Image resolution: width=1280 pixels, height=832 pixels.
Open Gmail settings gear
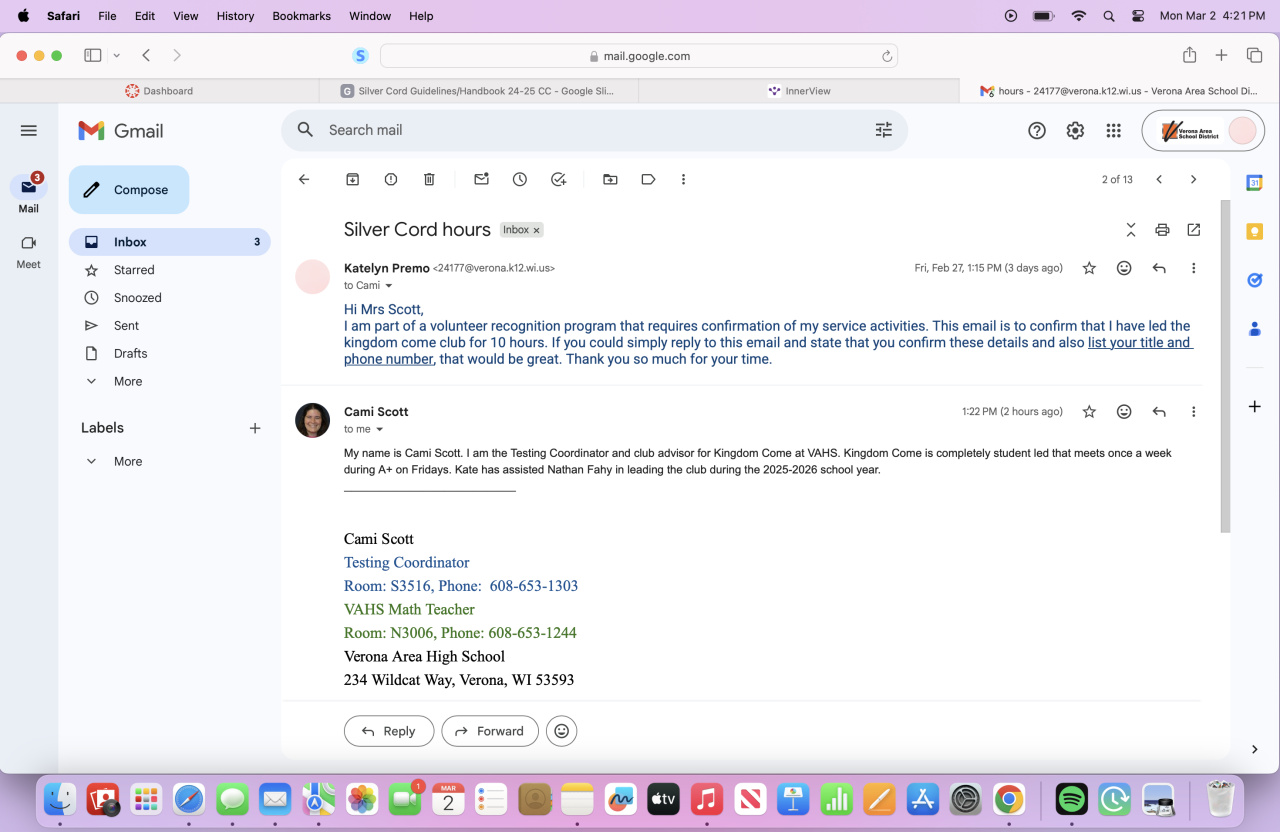(x=1075, y=130)
